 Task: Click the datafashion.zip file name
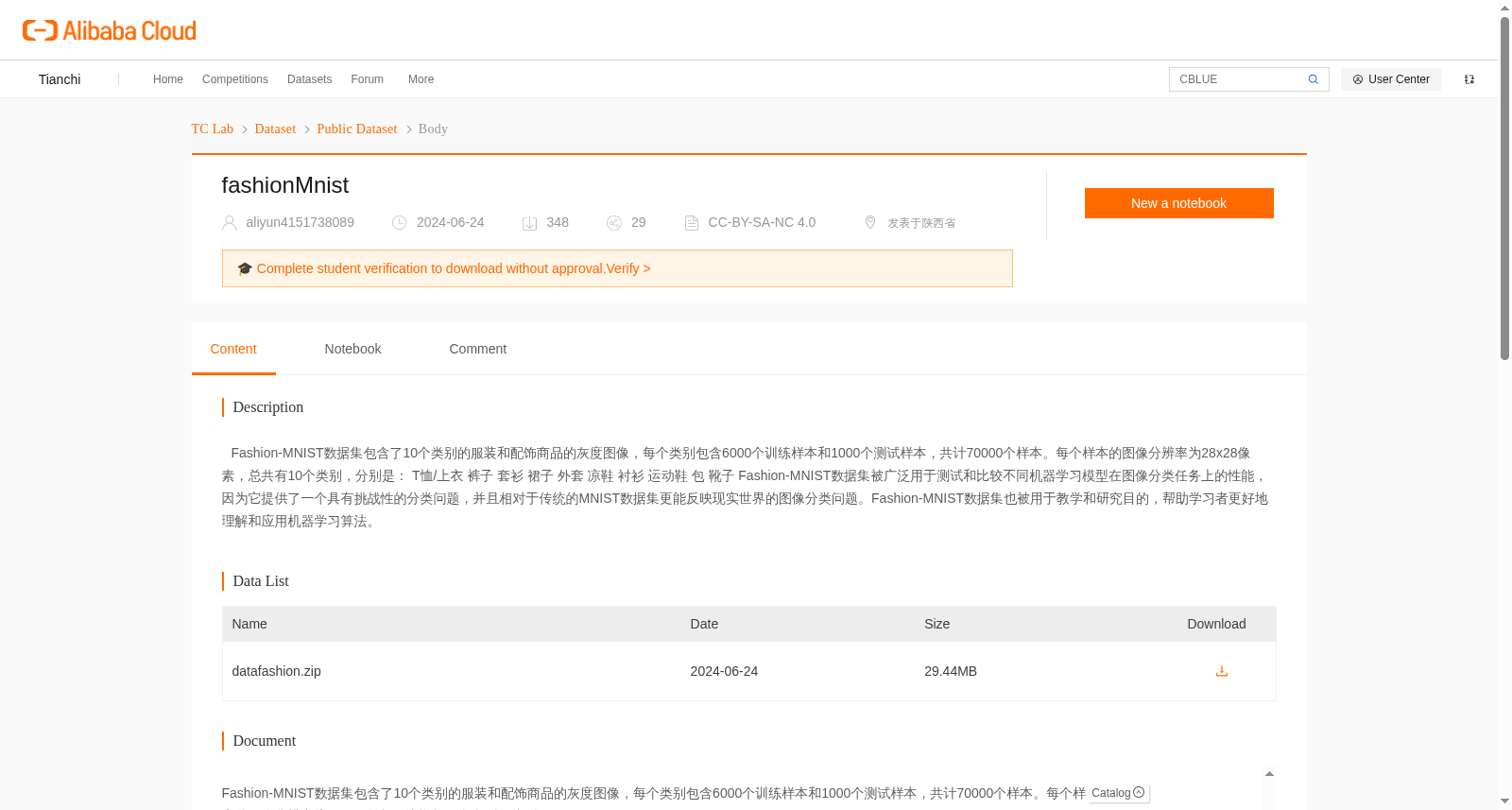pos(277,671)
